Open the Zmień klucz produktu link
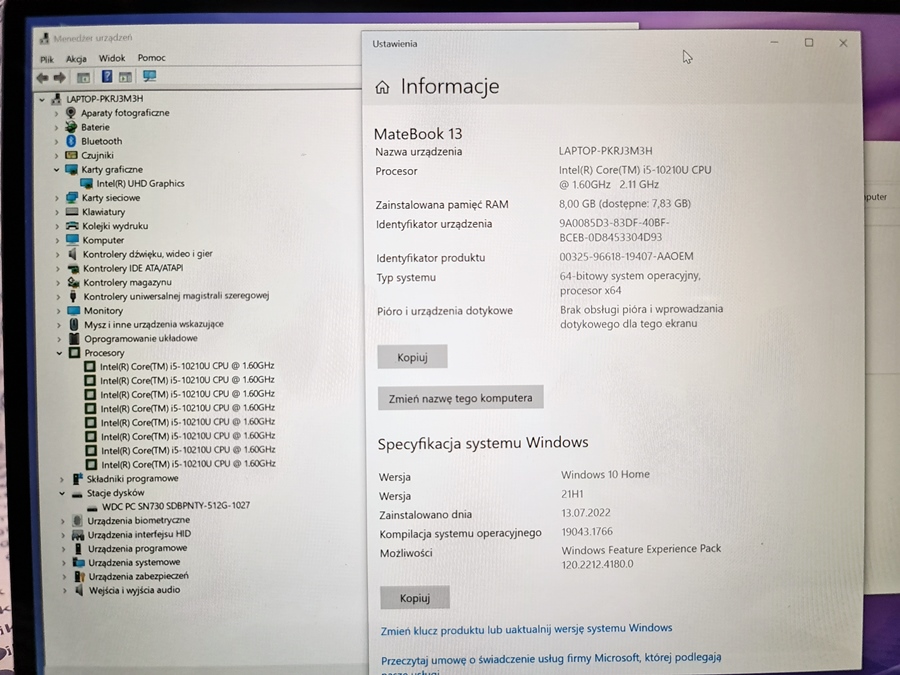 tap(526, 629)
